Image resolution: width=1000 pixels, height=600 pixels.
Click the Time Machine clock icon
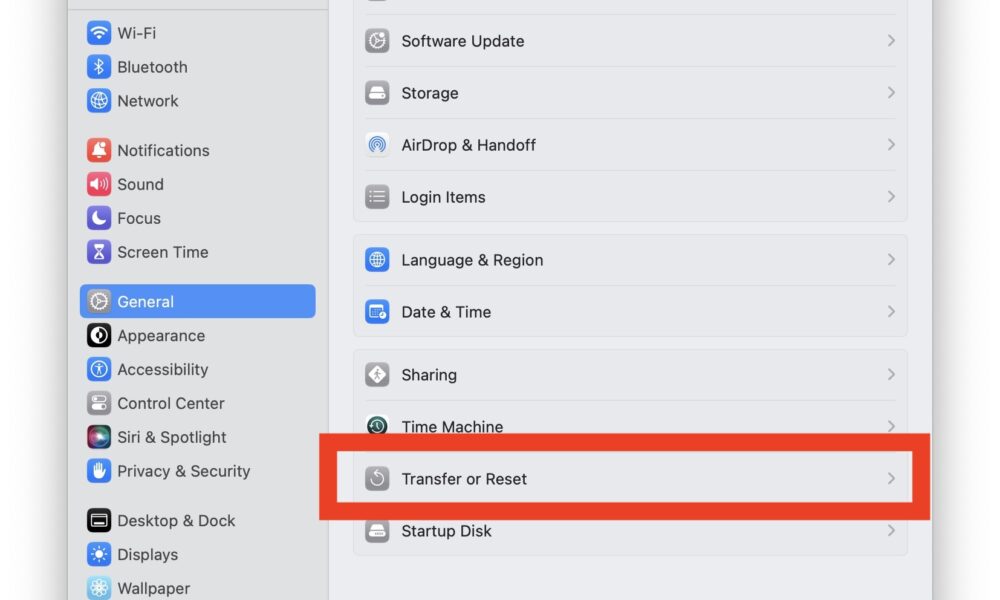click(377, 425)
